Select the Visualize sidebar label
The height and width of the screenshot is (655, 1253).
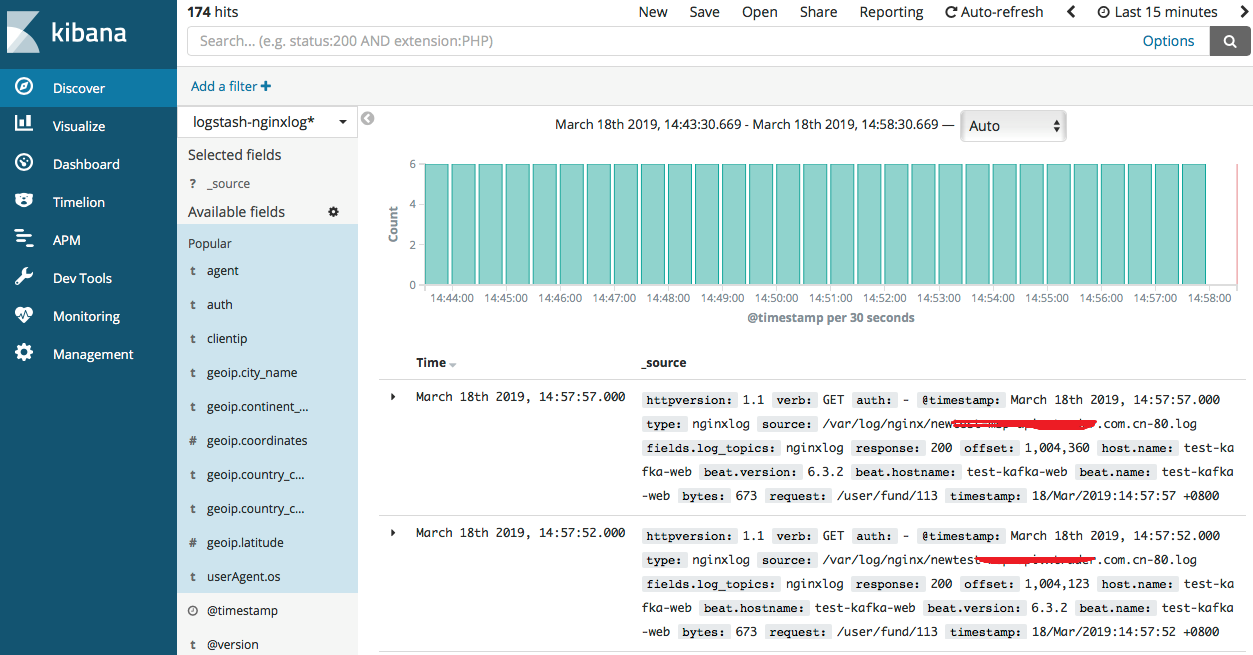[x=79, y=126]
